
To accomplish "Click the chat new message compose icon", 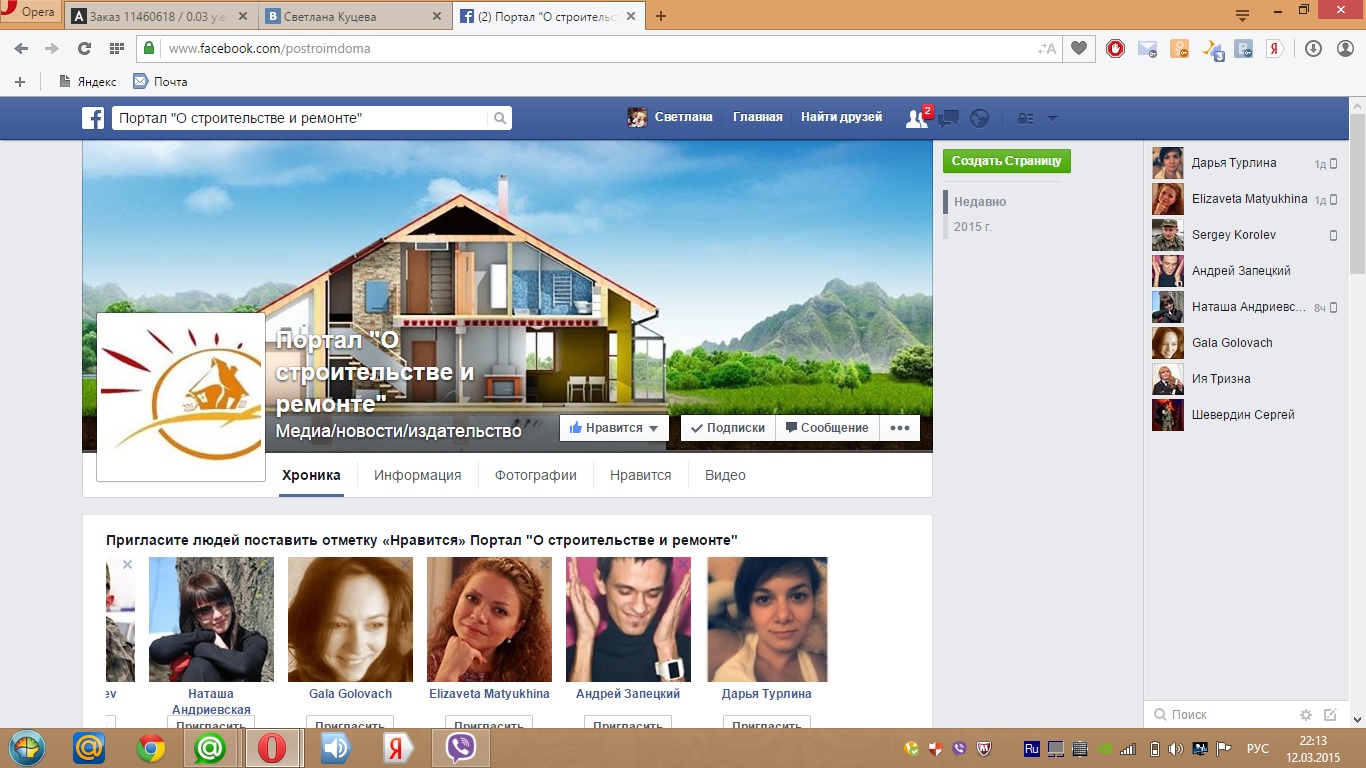I will [1330, 715].
